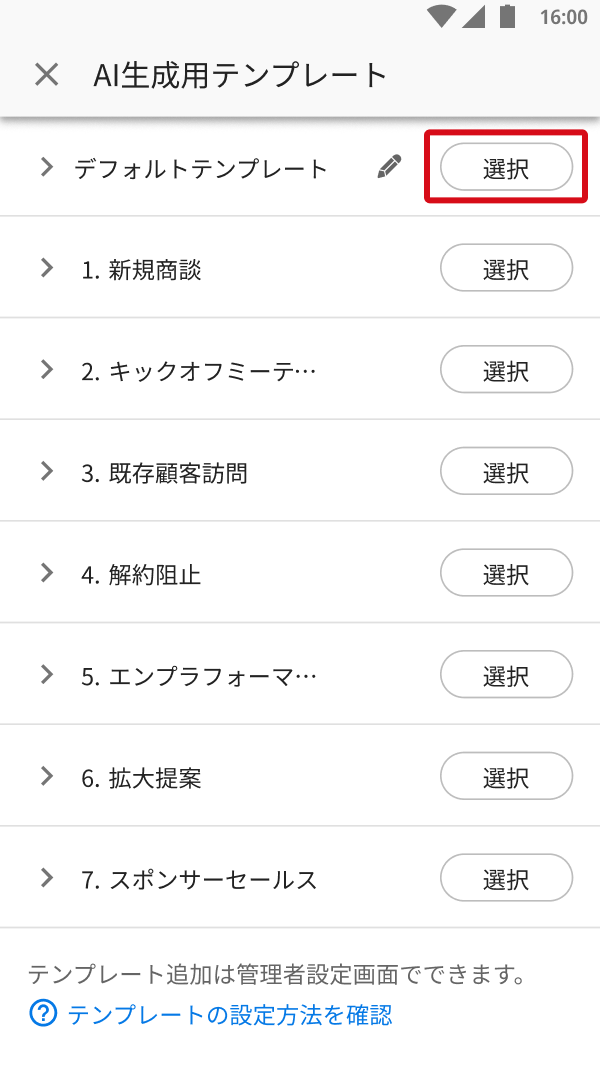
Task: Edit the デフォルトテンプレート with the pencil icon
Action: click(x=389, y=167)
